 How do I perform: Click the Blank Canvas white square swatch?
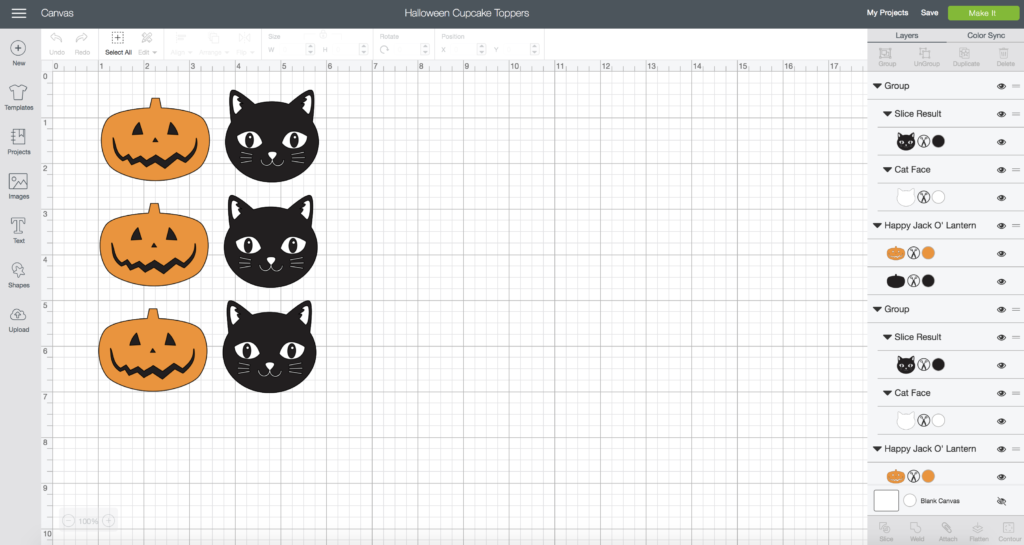(886, 501)
